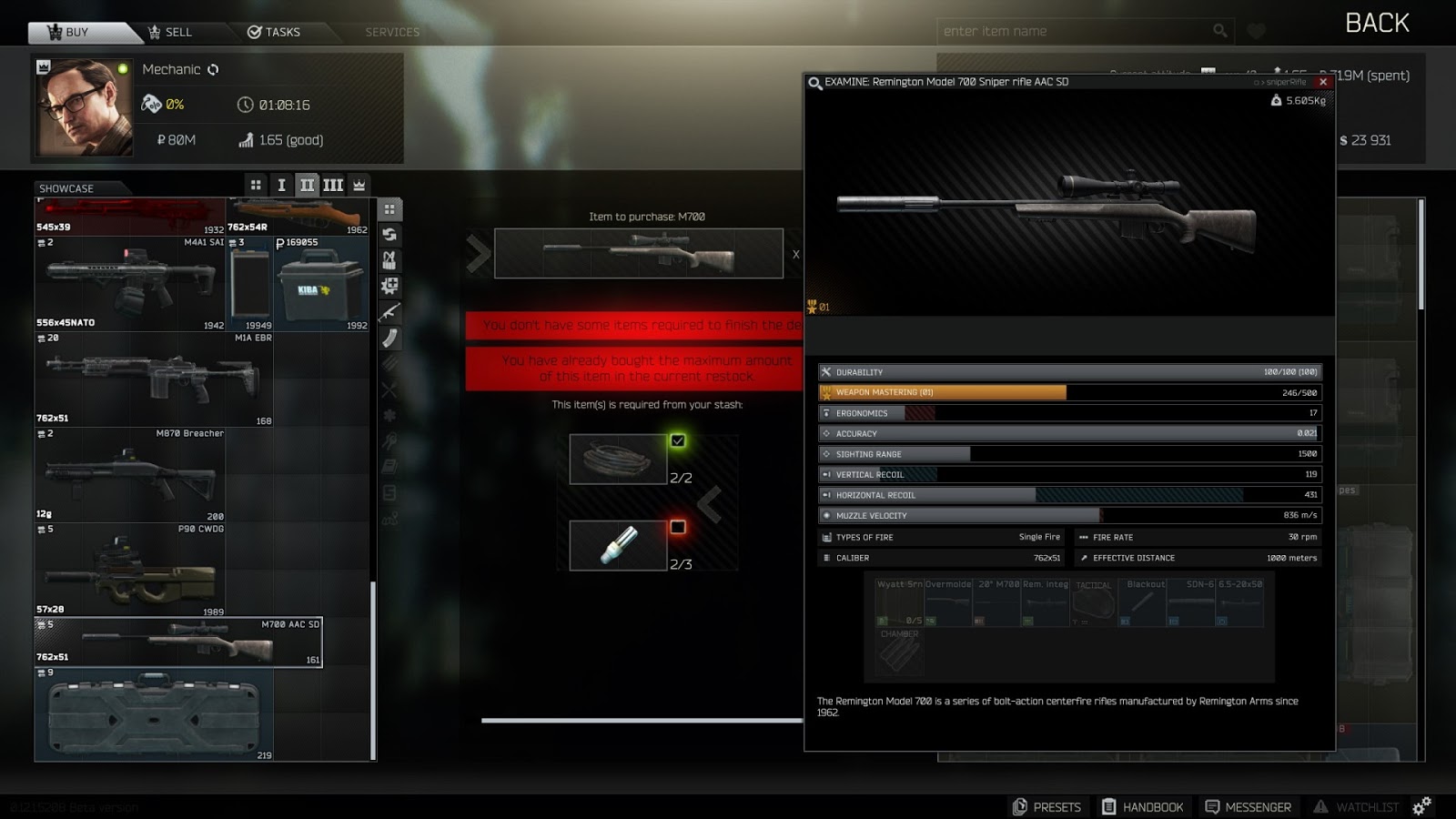Click the Wyatt magazine mod slot
1456x819 pixels.
tap(899, 602)
